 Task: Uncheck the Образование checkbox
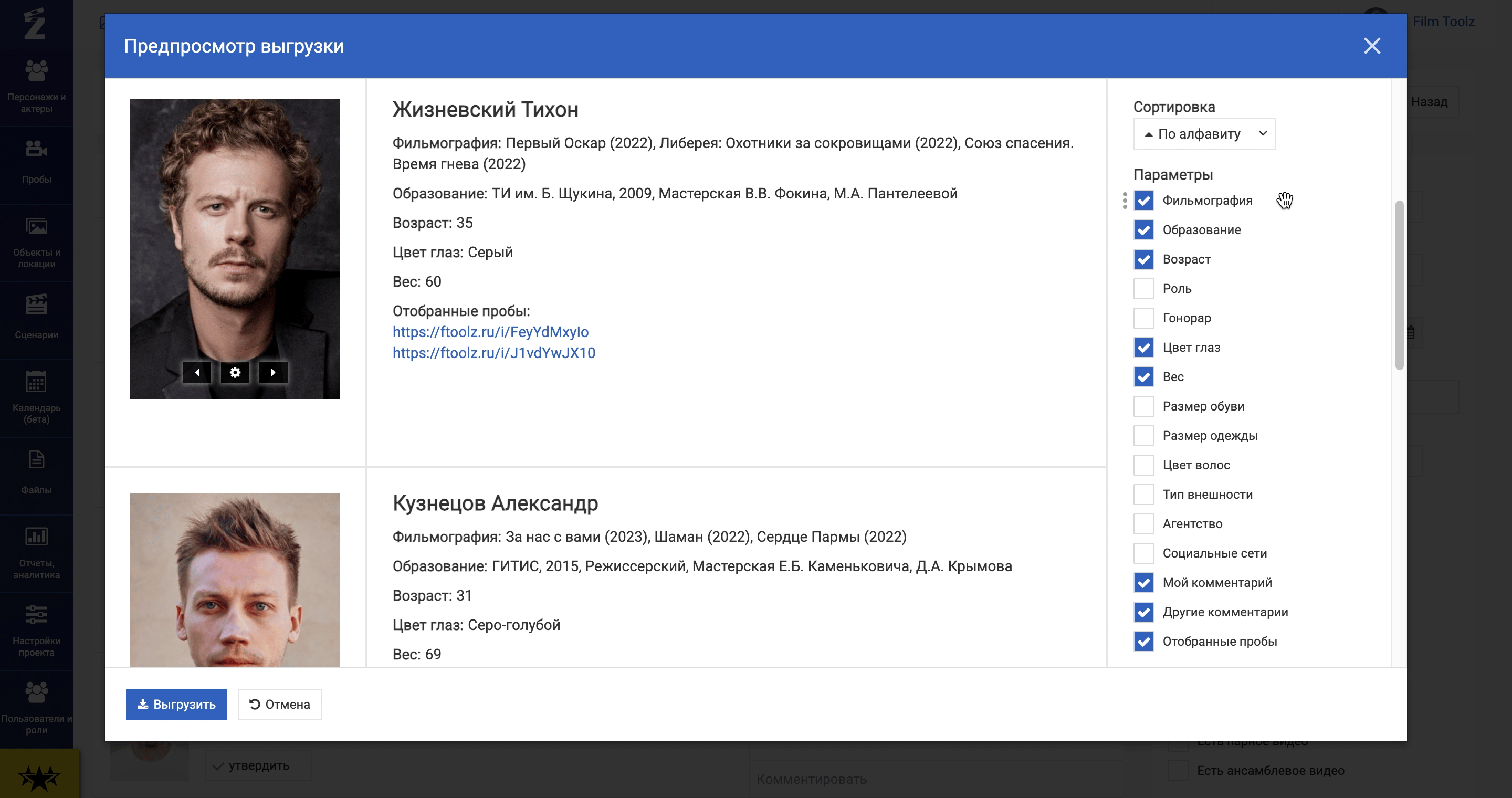[1143, 230]
